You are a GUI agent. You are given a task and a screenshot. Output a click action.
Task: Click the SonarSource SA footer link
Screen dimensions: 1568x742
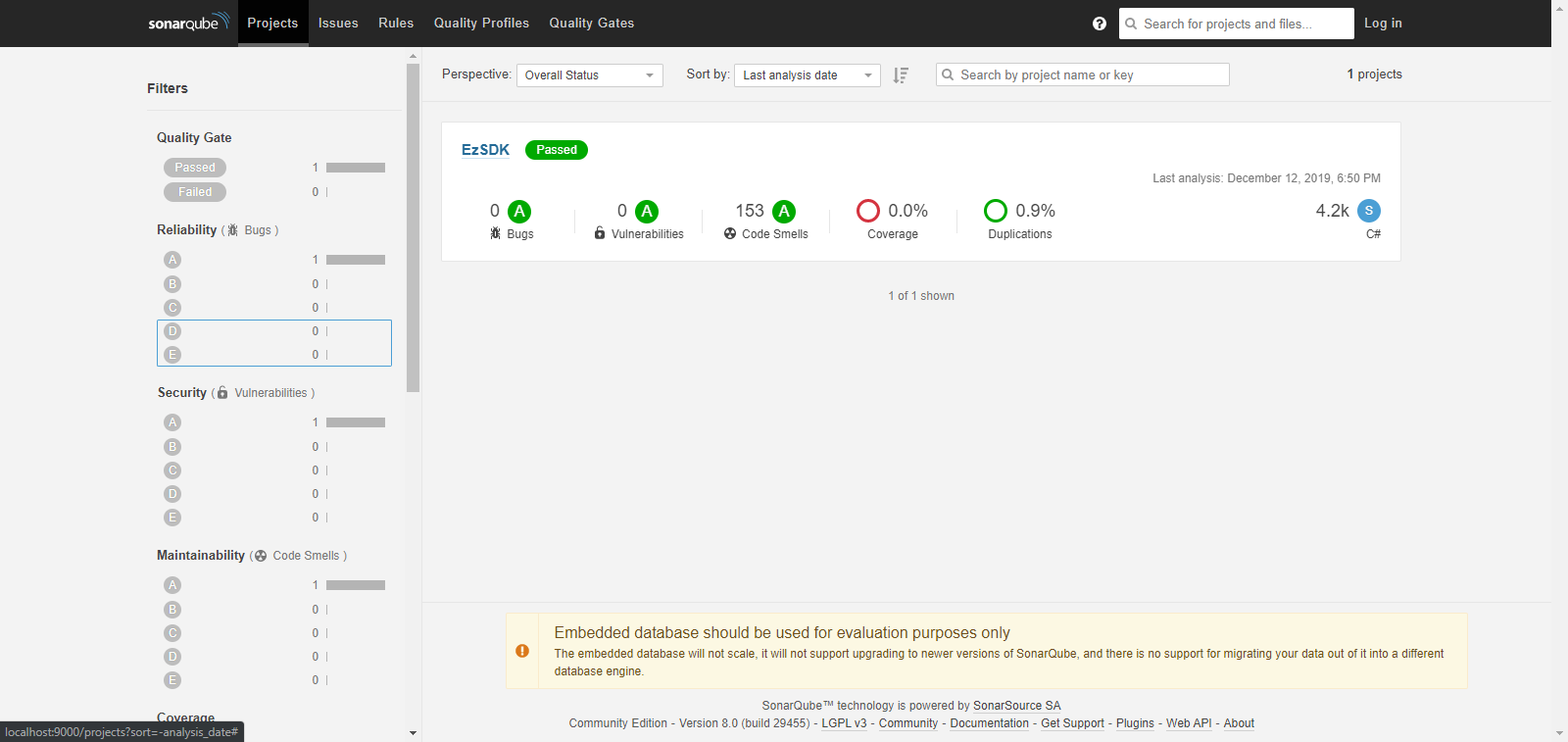click(x=1017, y=706)
